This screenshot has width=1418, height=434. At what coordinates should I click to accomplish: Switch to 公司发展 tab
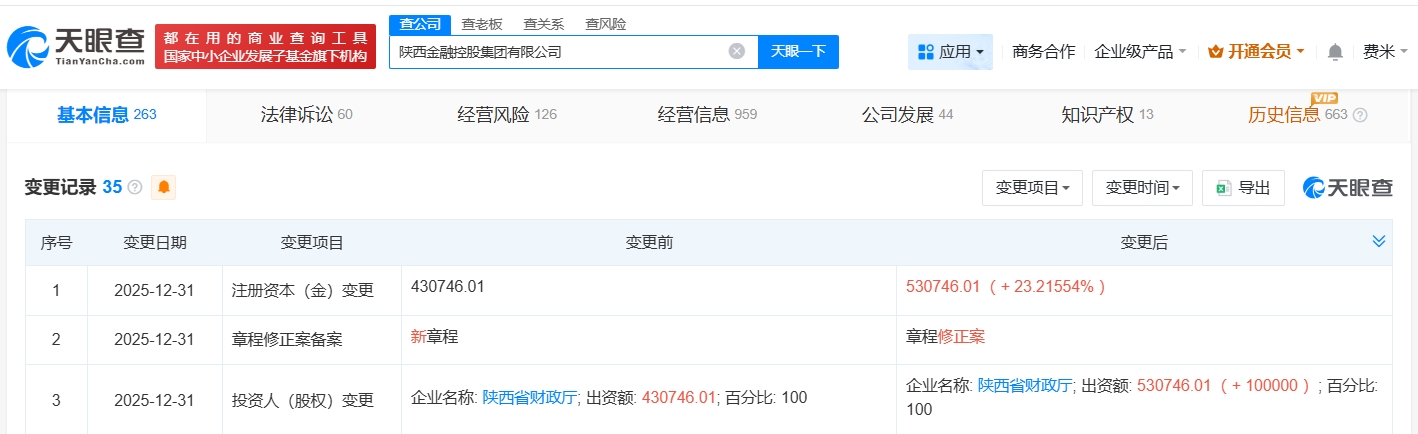pyautogui.click(x=907, y=115)
